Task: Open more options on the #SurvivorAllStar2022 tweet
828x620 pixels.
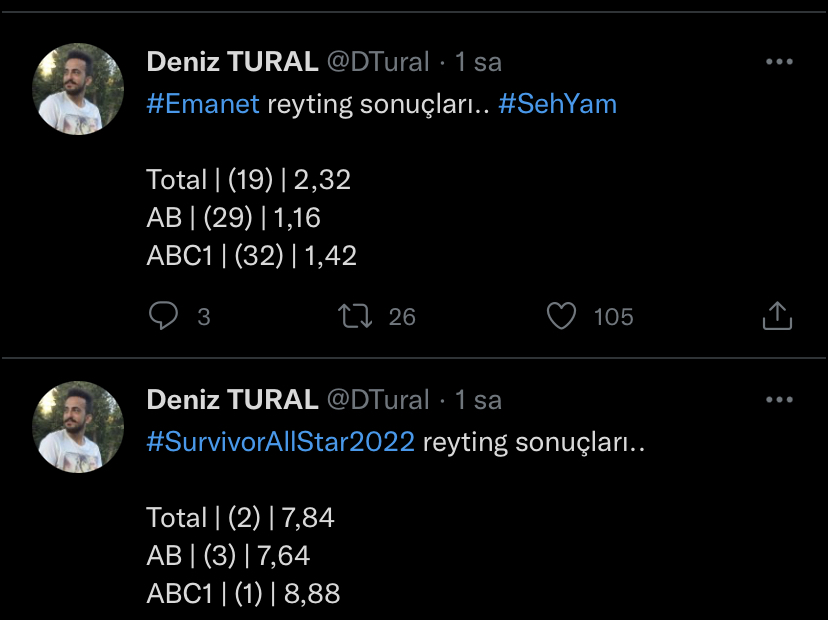Action: click(x=778, y=400)
